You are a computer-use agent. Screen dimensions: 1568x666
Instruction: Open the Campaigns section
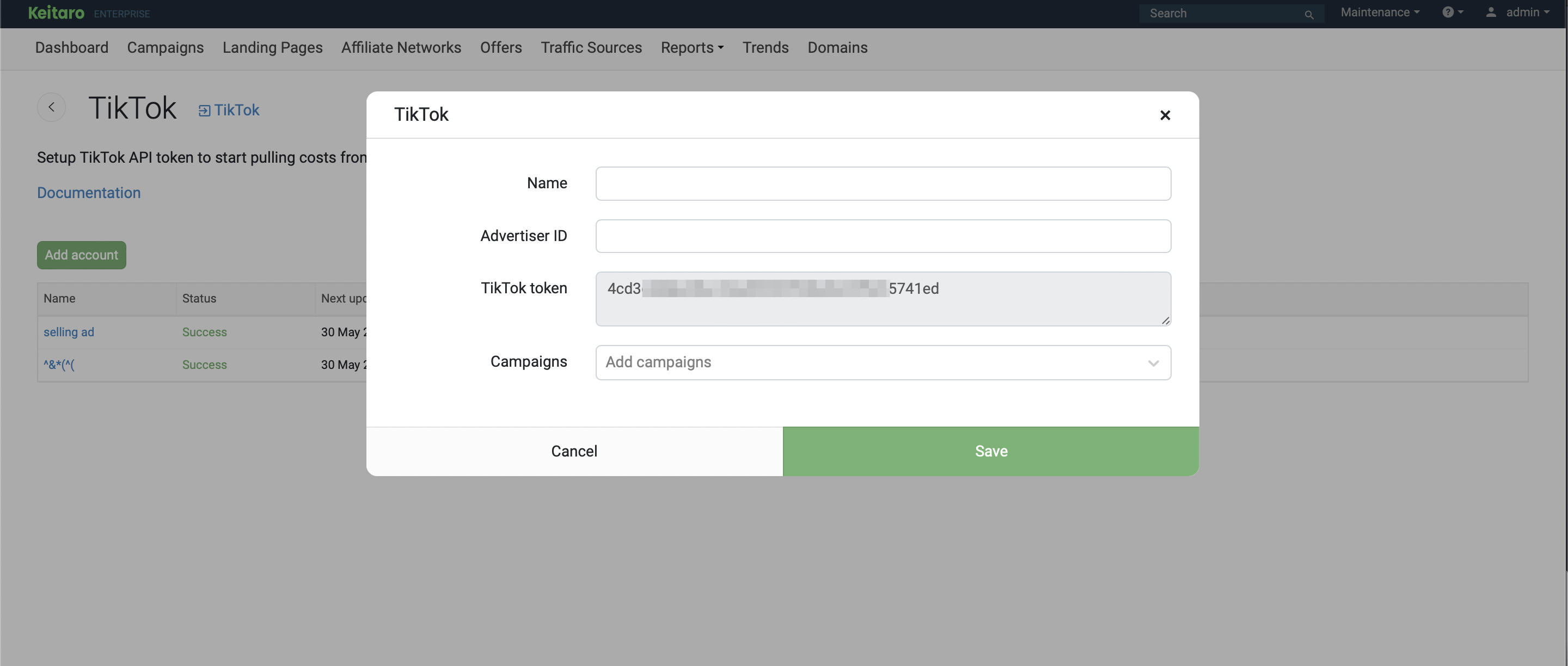pos(165,47)
